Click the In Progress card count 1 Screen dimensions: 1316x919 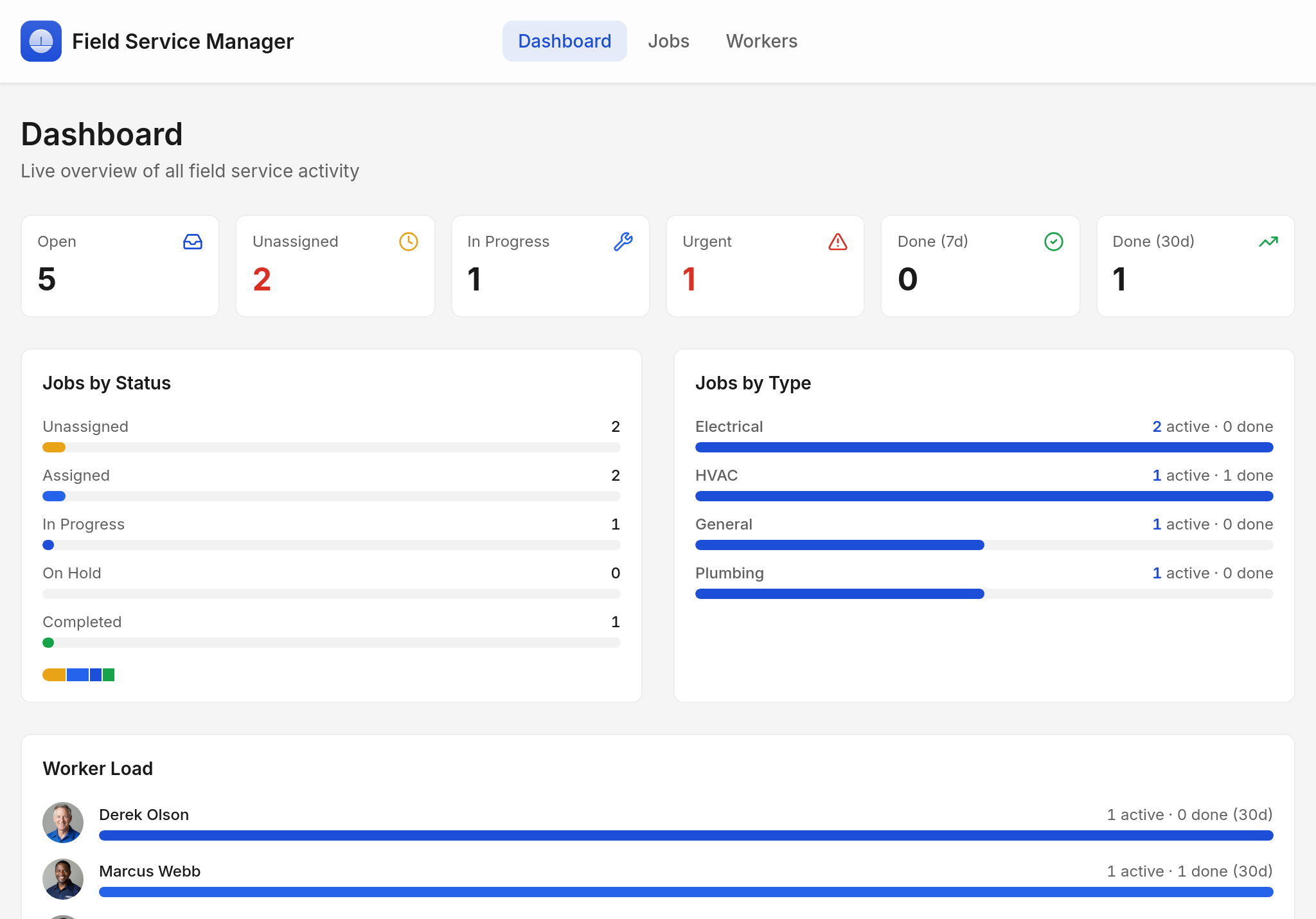pos(474,279)
